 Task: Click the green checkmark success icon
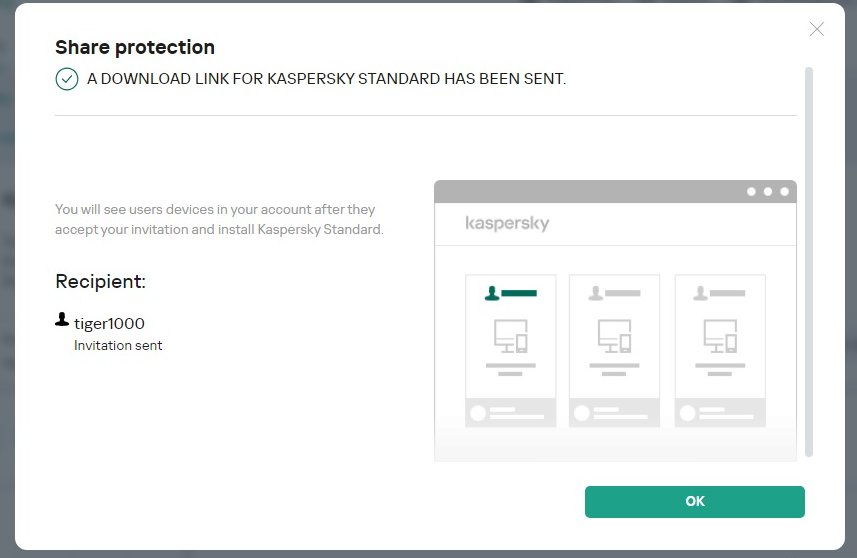(x=67, y=79)
